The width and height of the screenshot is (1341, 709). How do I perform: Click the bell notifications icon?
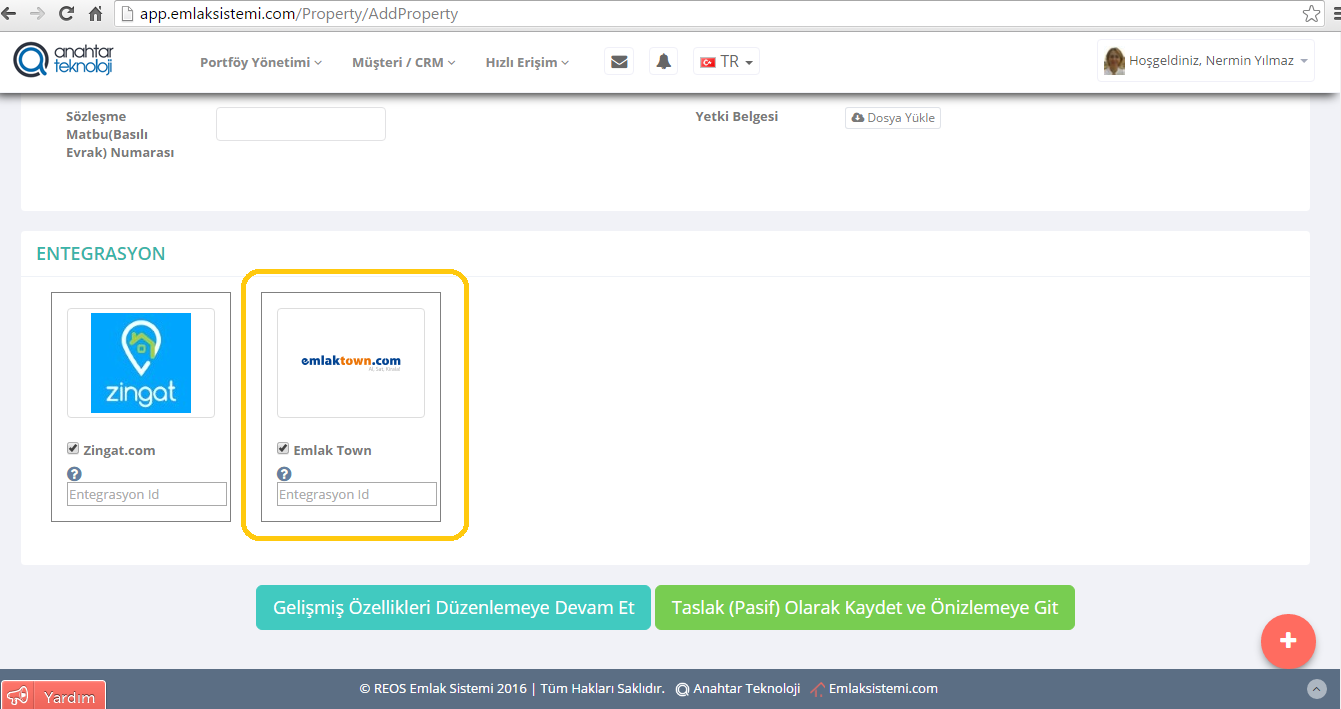point(663,62)
